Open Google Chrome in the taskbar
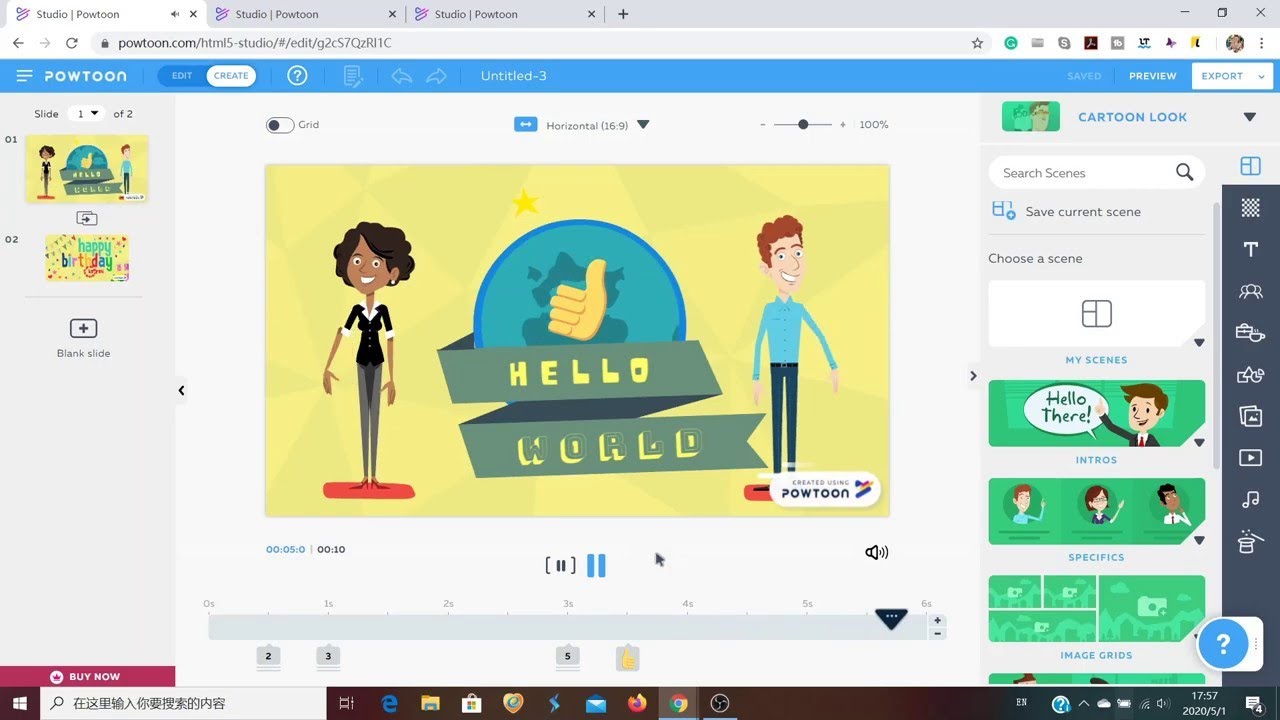Viewport: 1280px width, 720px height. pos(678,703)
